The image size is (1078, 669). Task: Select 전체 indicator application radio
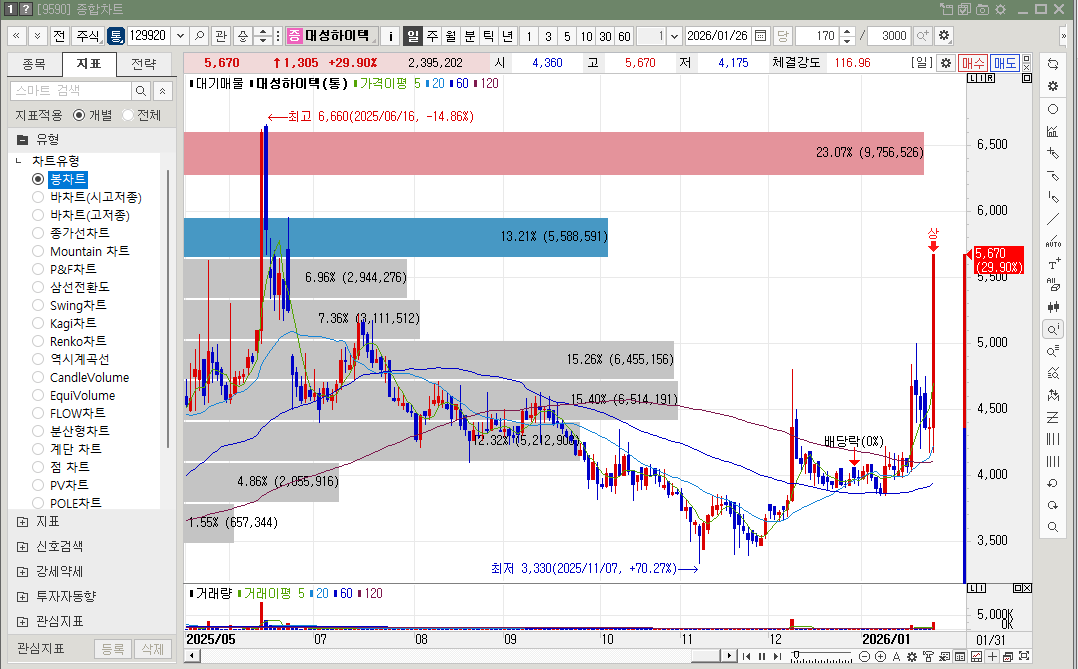click(x=128, y=116)
